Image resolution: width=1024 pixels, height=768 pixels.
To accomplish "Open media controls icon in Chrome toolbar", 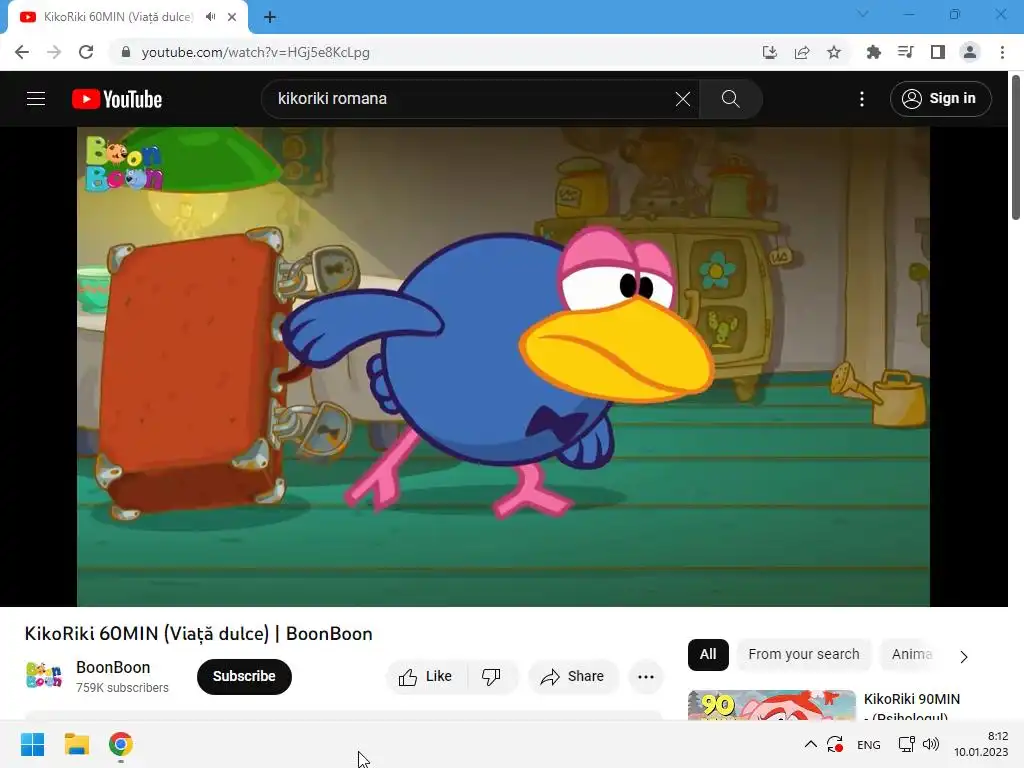I will coord(906,52).
